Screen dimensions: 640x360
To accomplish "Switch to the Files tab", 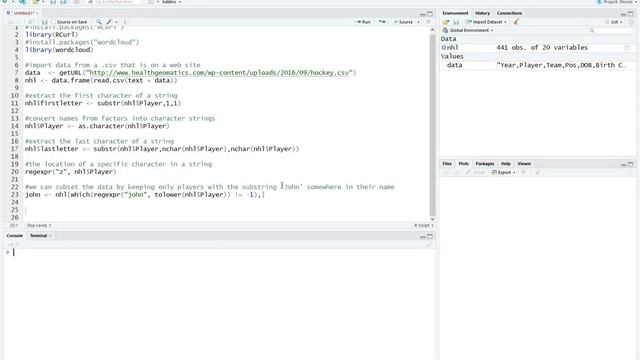I will click(x=447, y=164).
